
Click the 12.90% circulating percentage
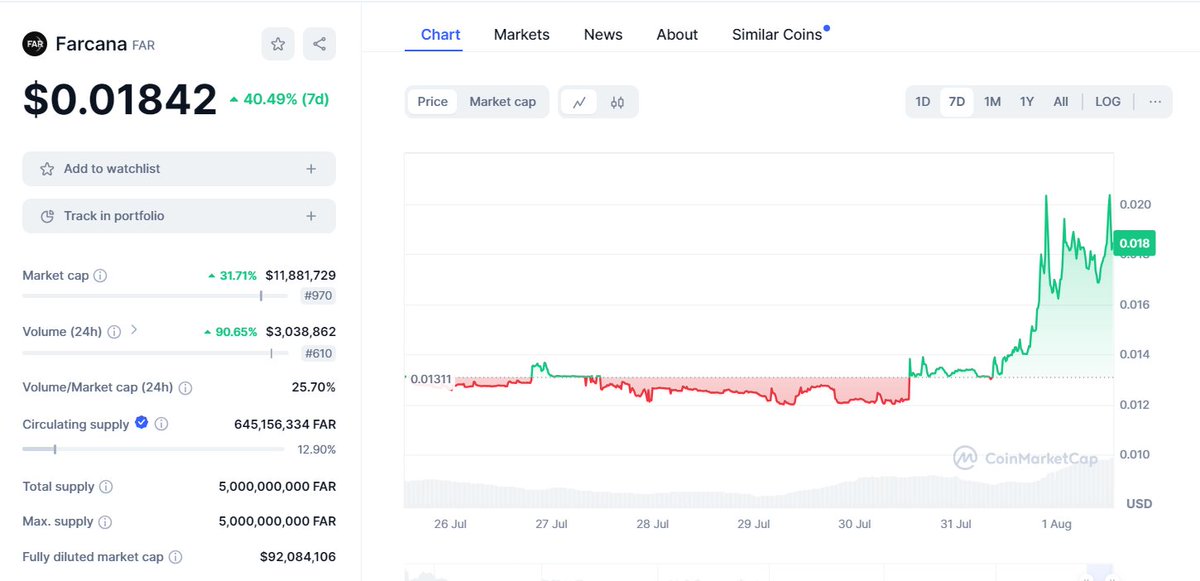coord(317,450)
